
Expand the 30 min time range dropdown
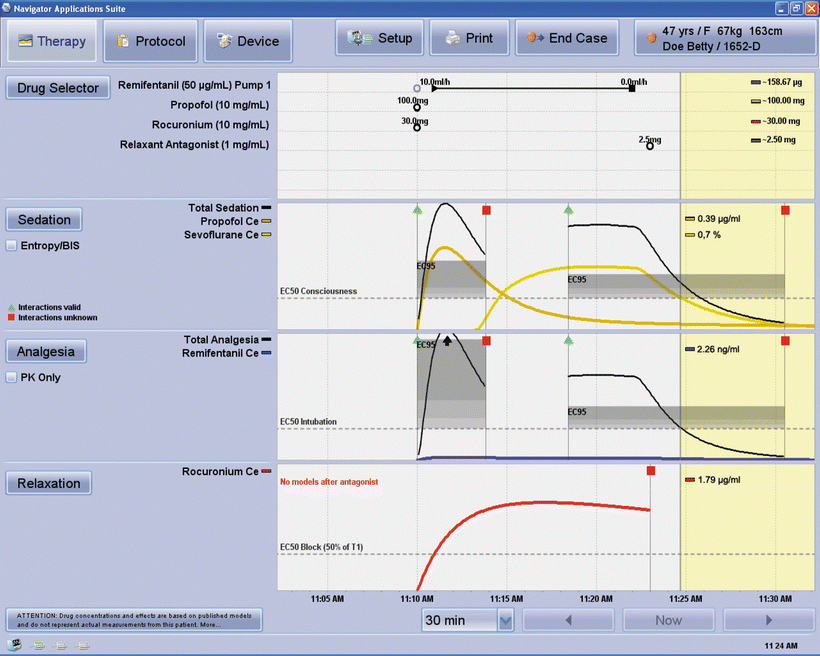505,620
